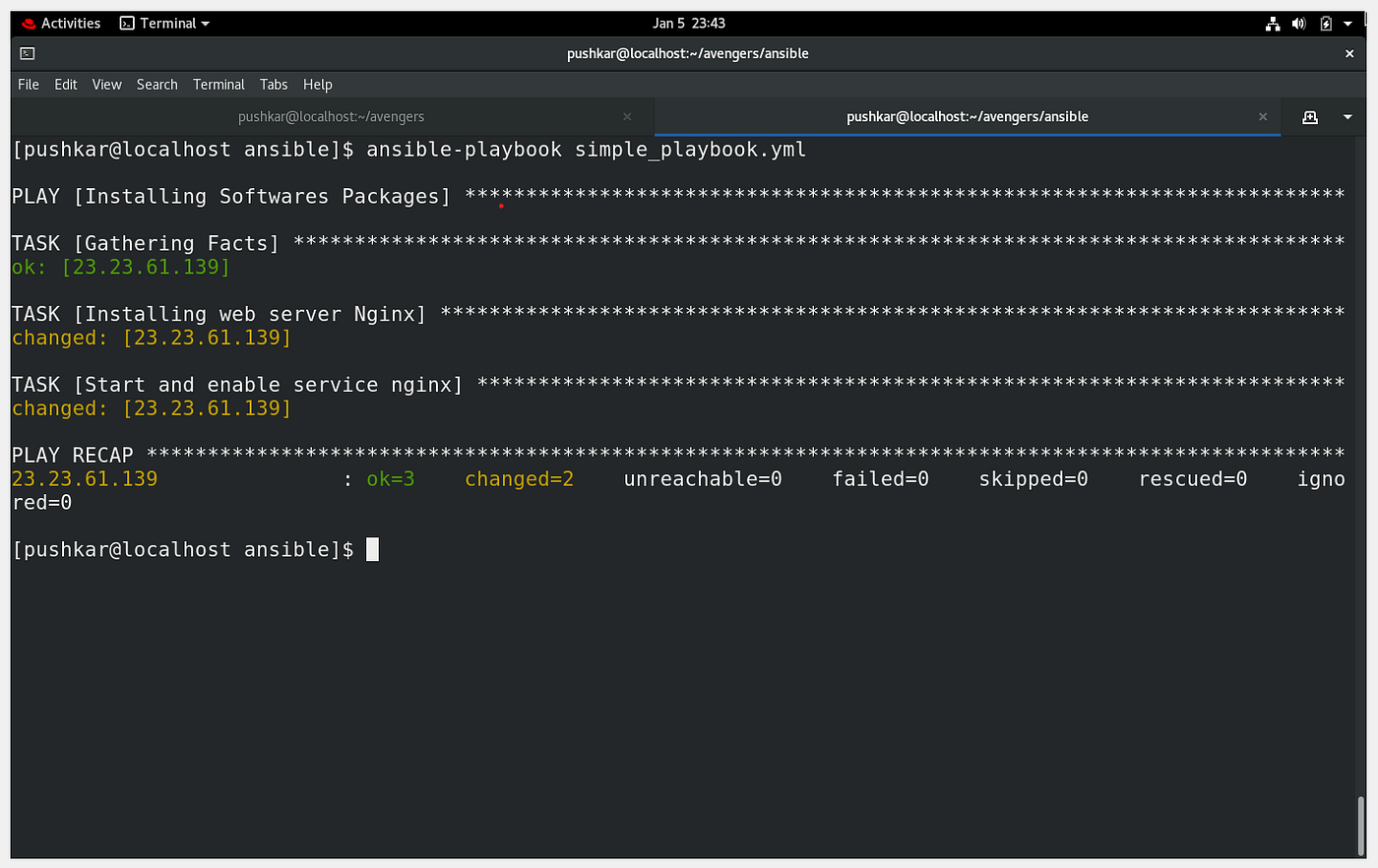Viewport: 1378px width, 868px height.
Task: Click the PLAY [Installing Softwares Packages] line
Action: [x=678, y=197]
